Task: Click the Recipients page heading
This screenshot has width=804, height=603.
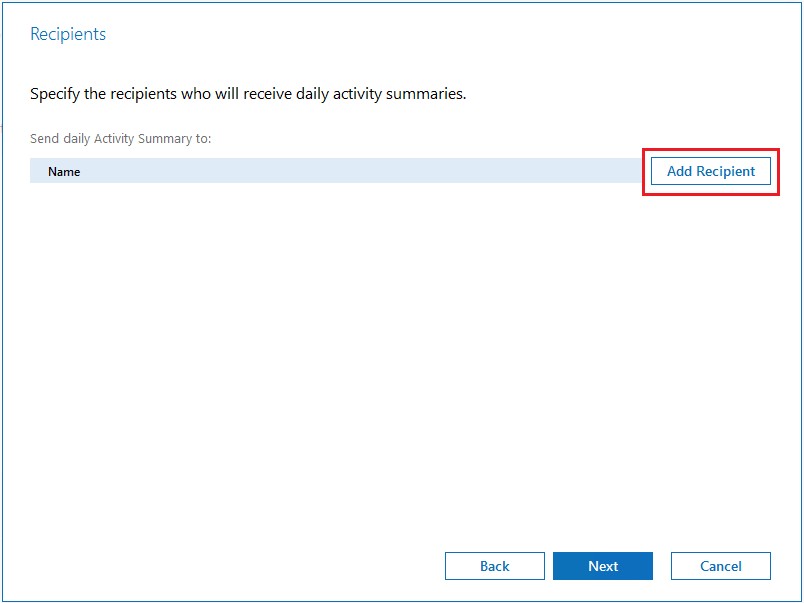Action: tap(68, 34)
